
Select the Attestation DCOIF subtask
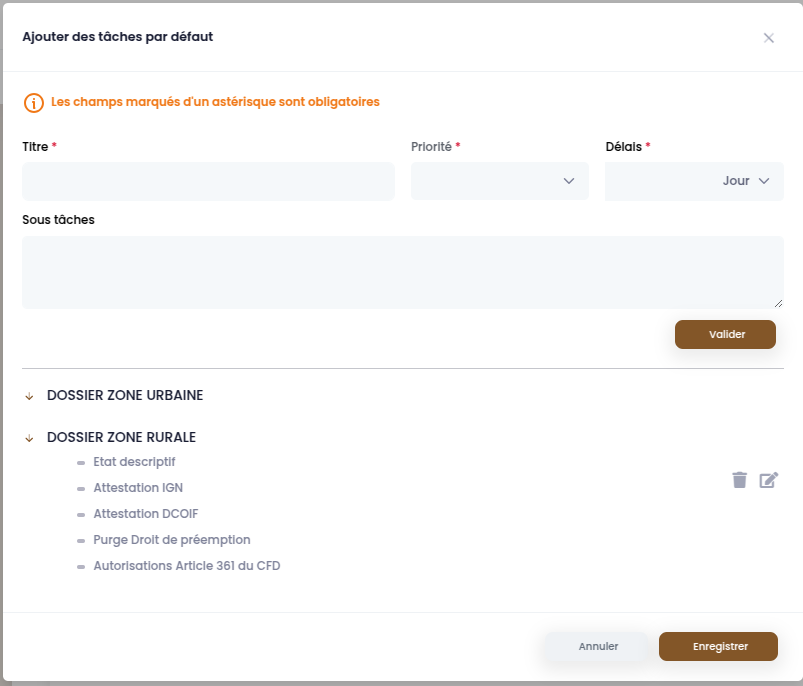(x=145, y=513)
